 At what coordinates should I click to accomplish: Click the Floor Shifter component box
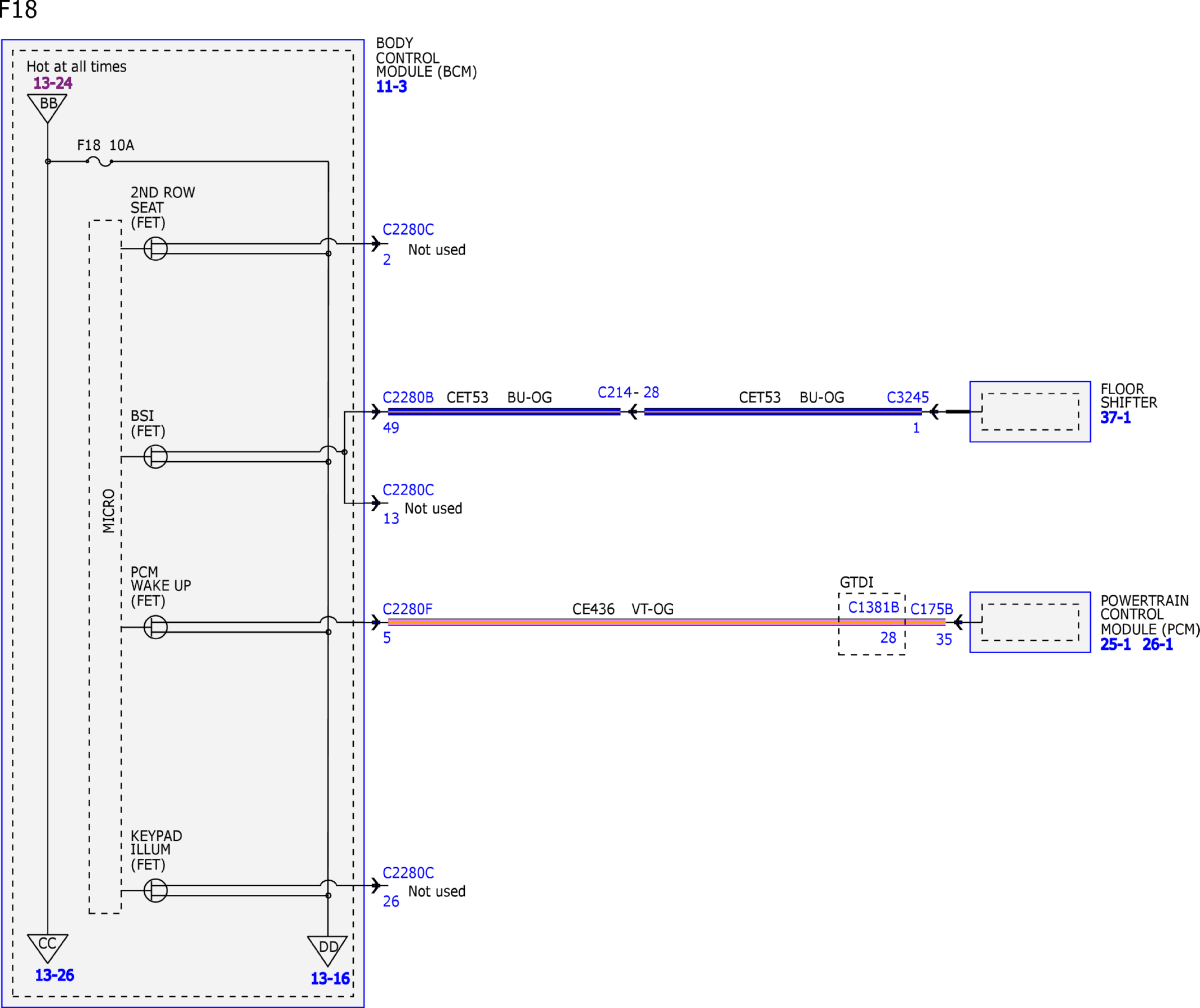pyautogui.click(x=1030, y=412)
